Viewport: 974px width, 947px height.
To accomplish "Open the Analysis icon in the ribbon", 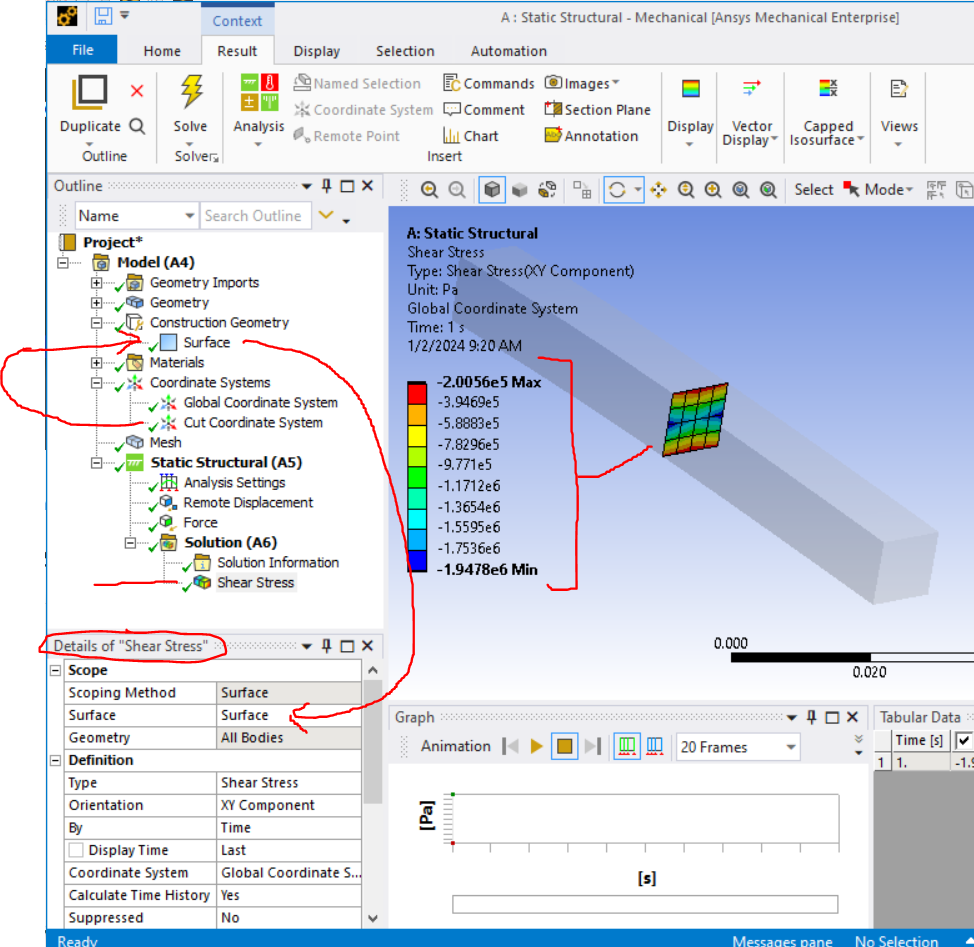I will click(x=259, y=93).
